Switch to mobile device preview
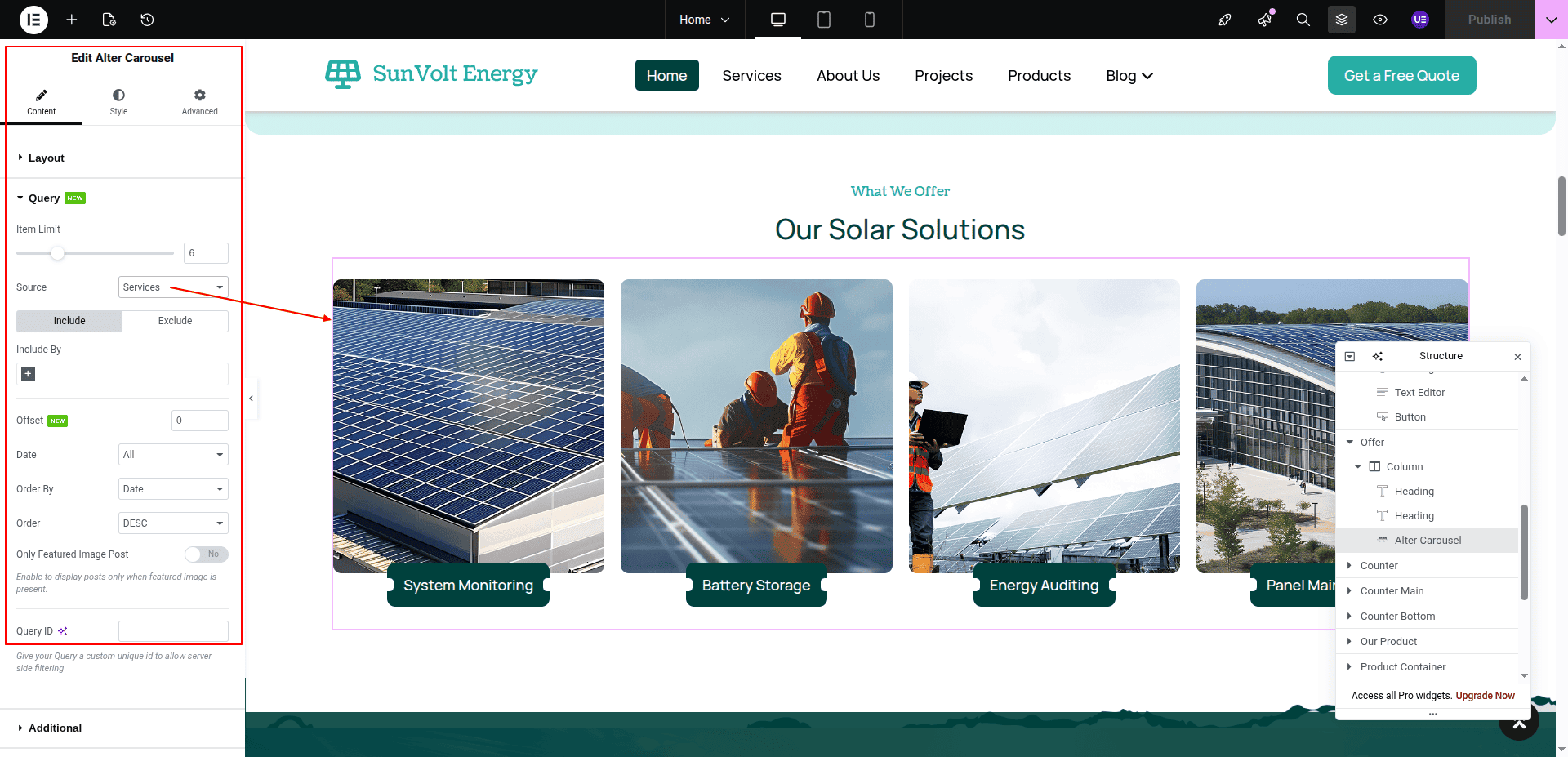This screenshot has height=757, width=1568. click(870, 20)
